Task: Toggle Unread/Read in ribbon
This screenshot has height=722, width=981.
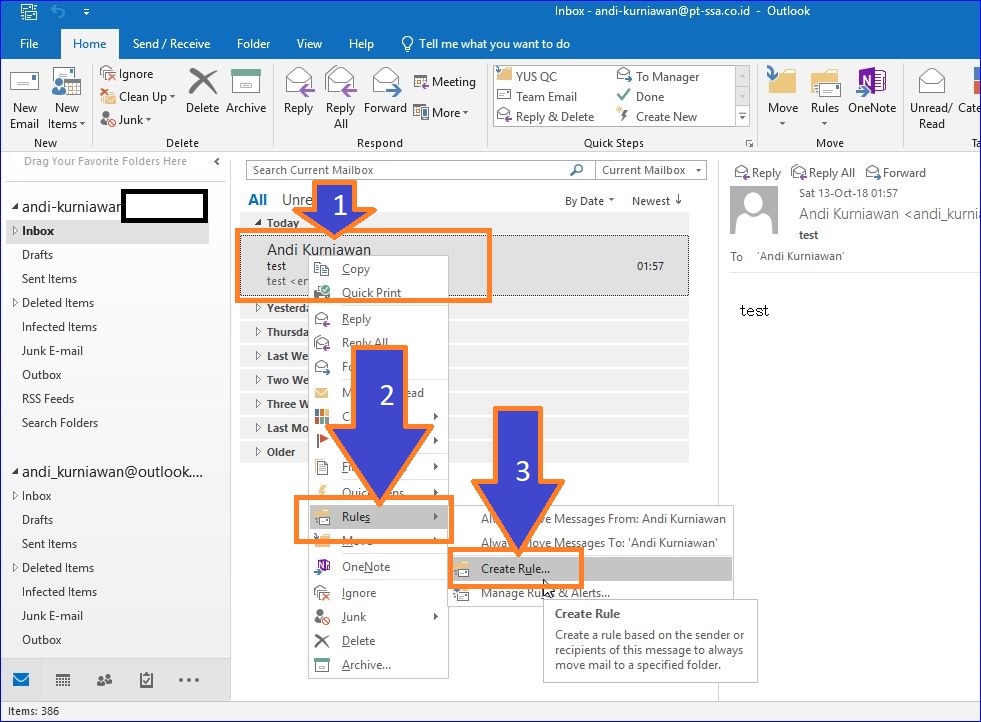Action: (931, 99)
